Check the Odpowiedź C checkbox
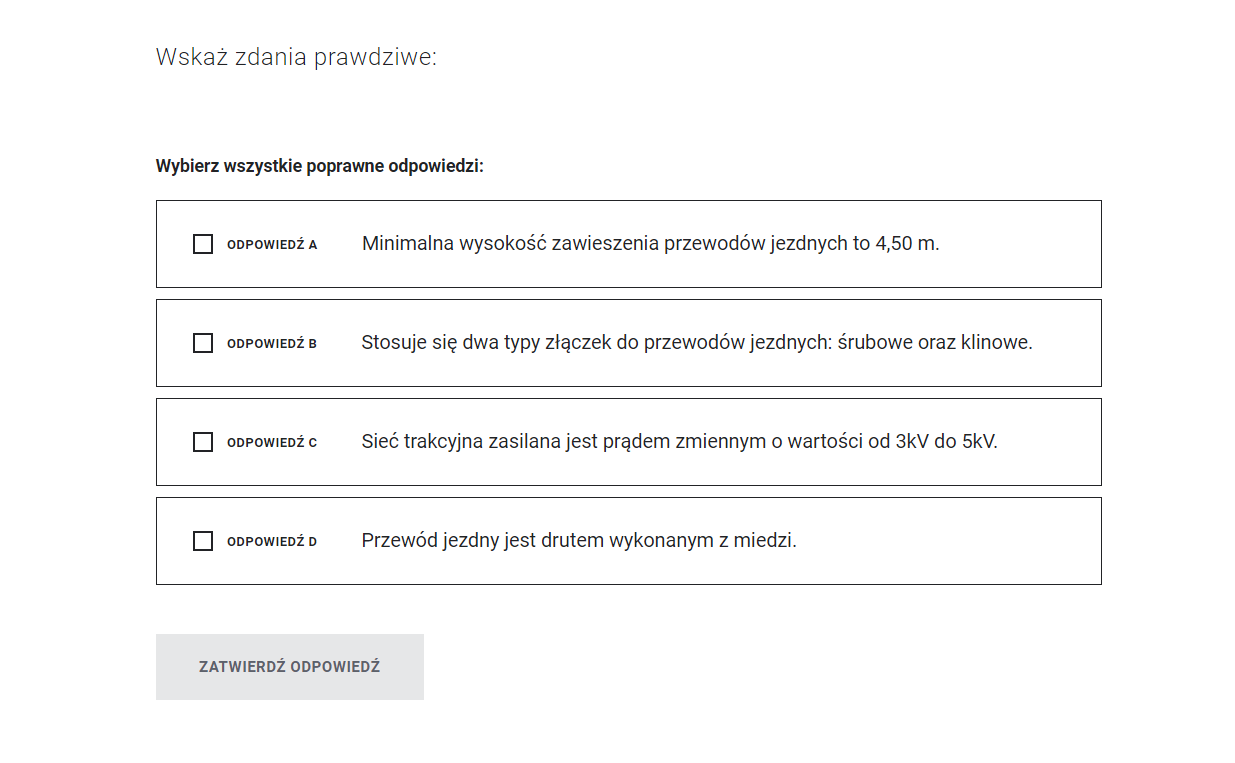Screen dimensions: 1235x763 pos(203,441)
